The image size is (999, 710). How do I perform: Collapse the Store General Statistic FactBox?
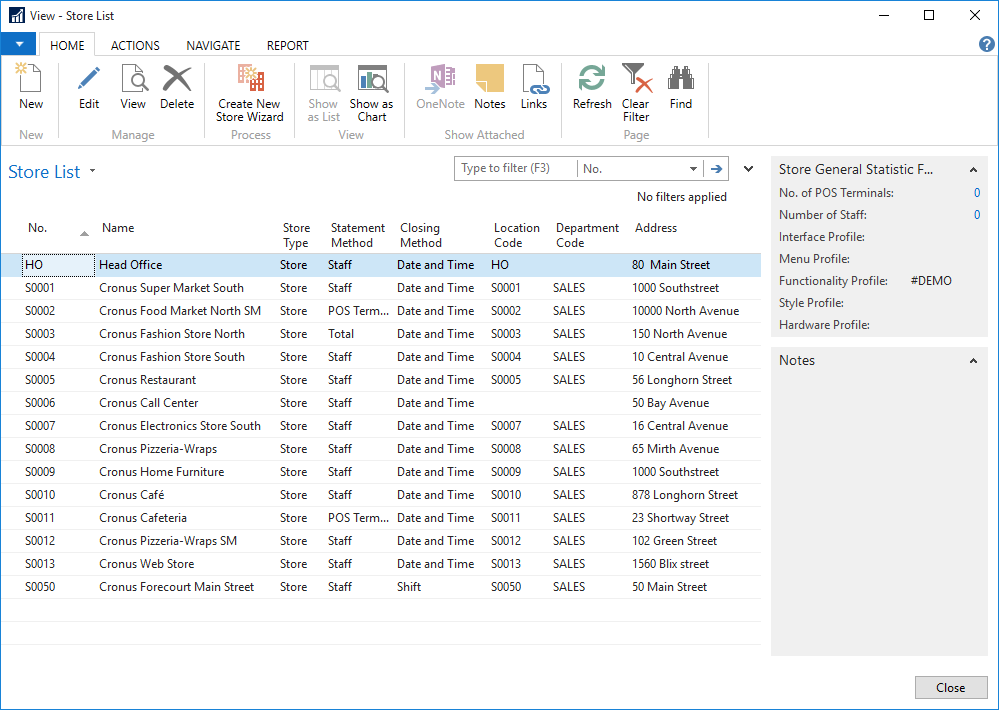point(973,170)
